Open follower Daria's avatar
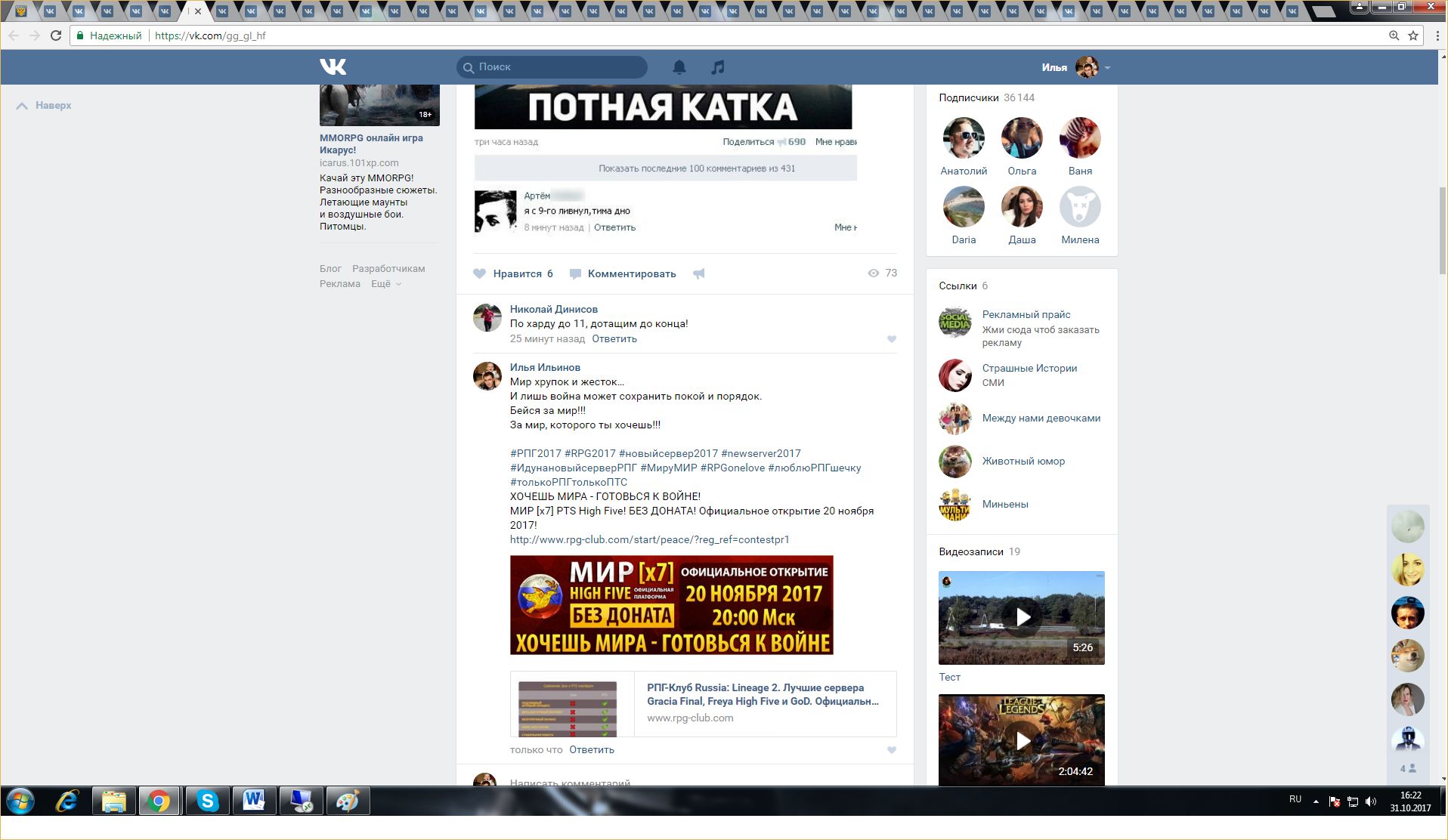 pyautogui.click(x=964, y=206)
